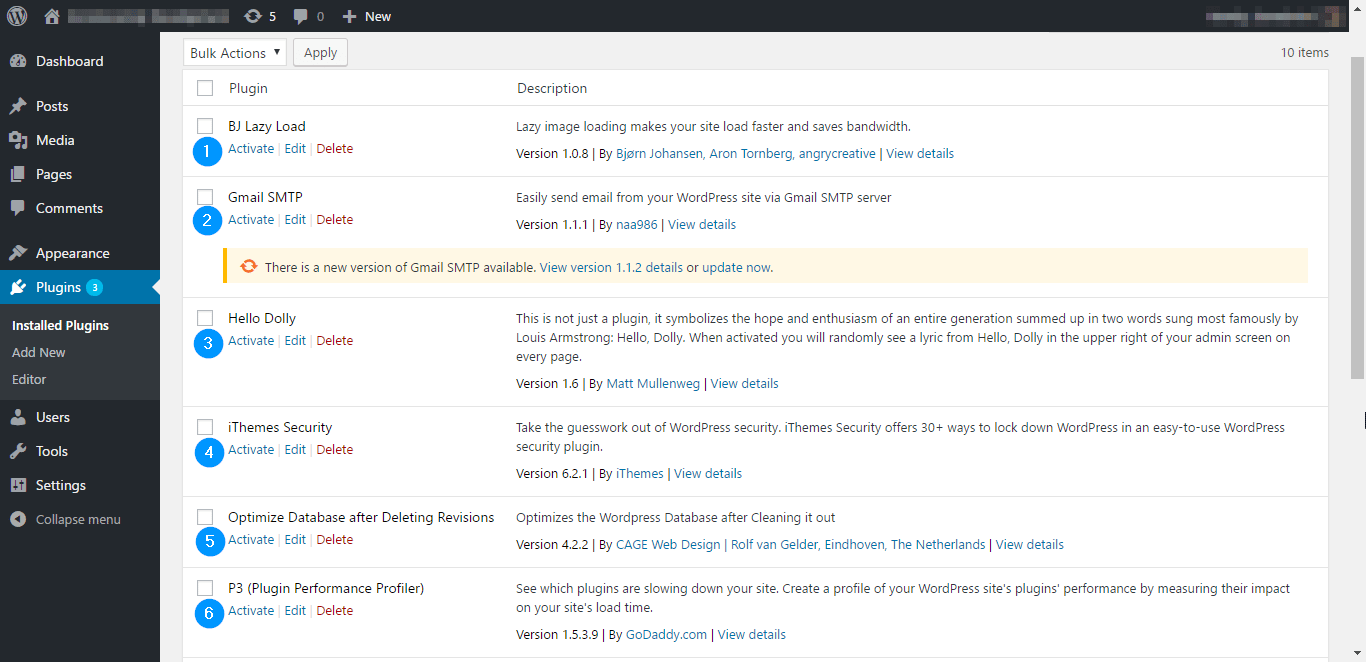View details for P3 Plugin Performance Profiler
This screenshot has width=1366, height=662.
pyautogui.click(x=752, y=634)
